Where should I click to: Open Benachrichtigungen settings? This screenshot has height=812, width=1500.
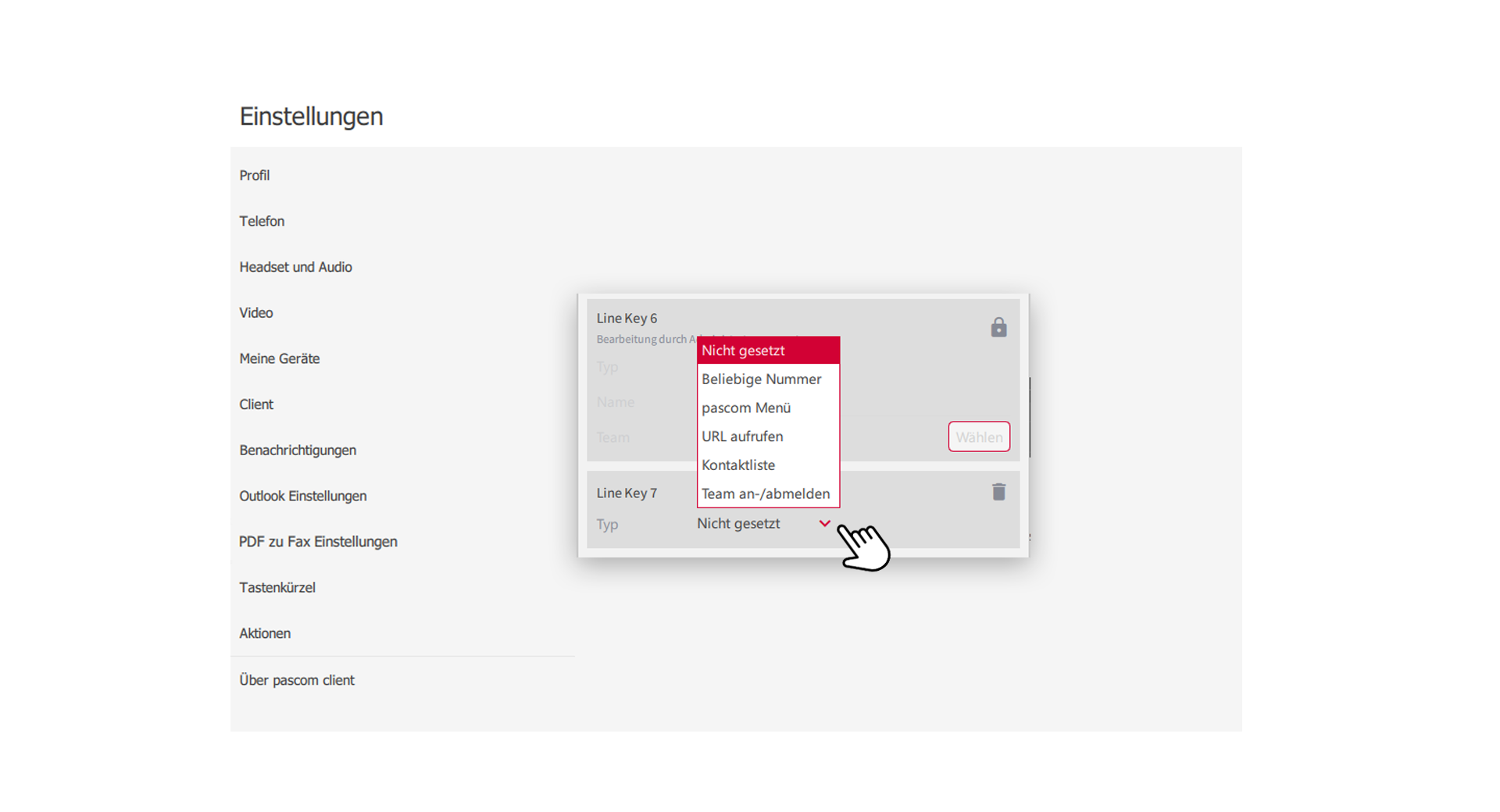298,451
